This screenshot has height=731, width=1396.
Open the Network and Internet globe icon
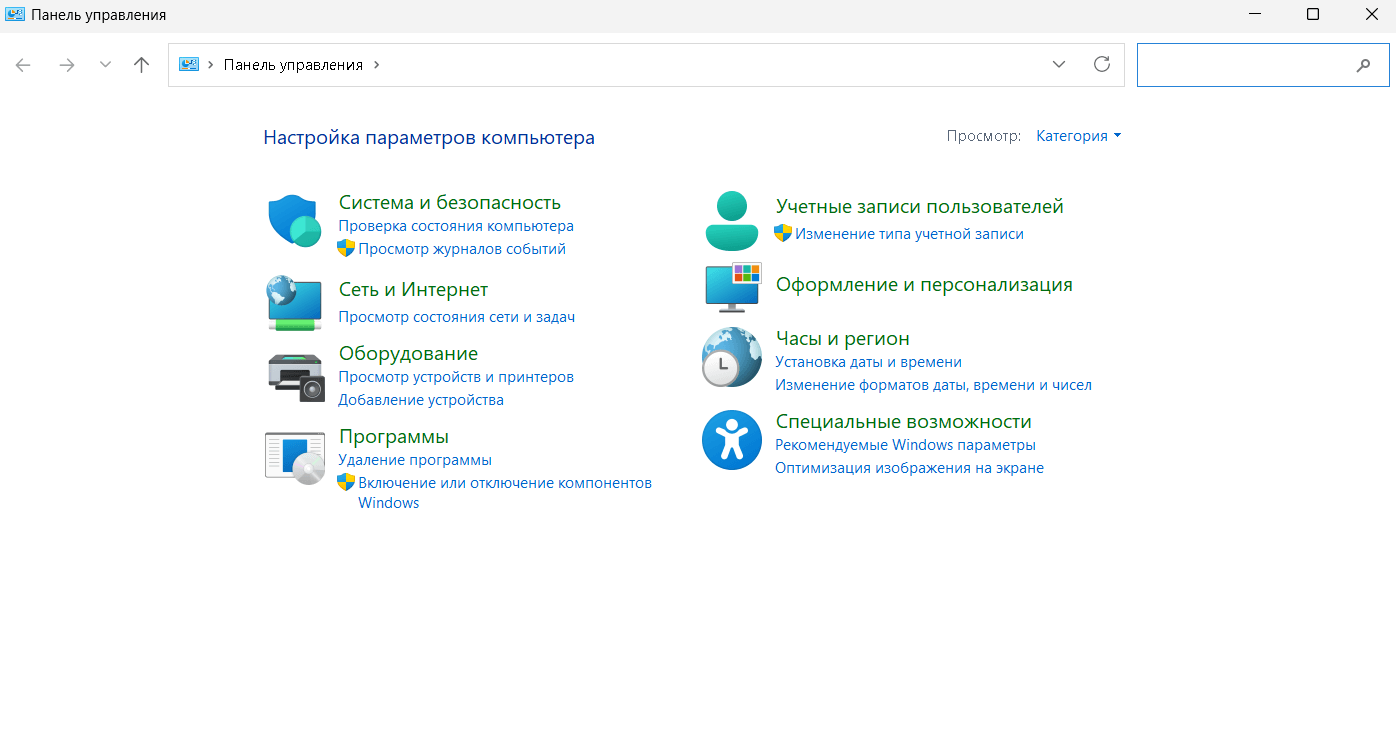point(294,303)
